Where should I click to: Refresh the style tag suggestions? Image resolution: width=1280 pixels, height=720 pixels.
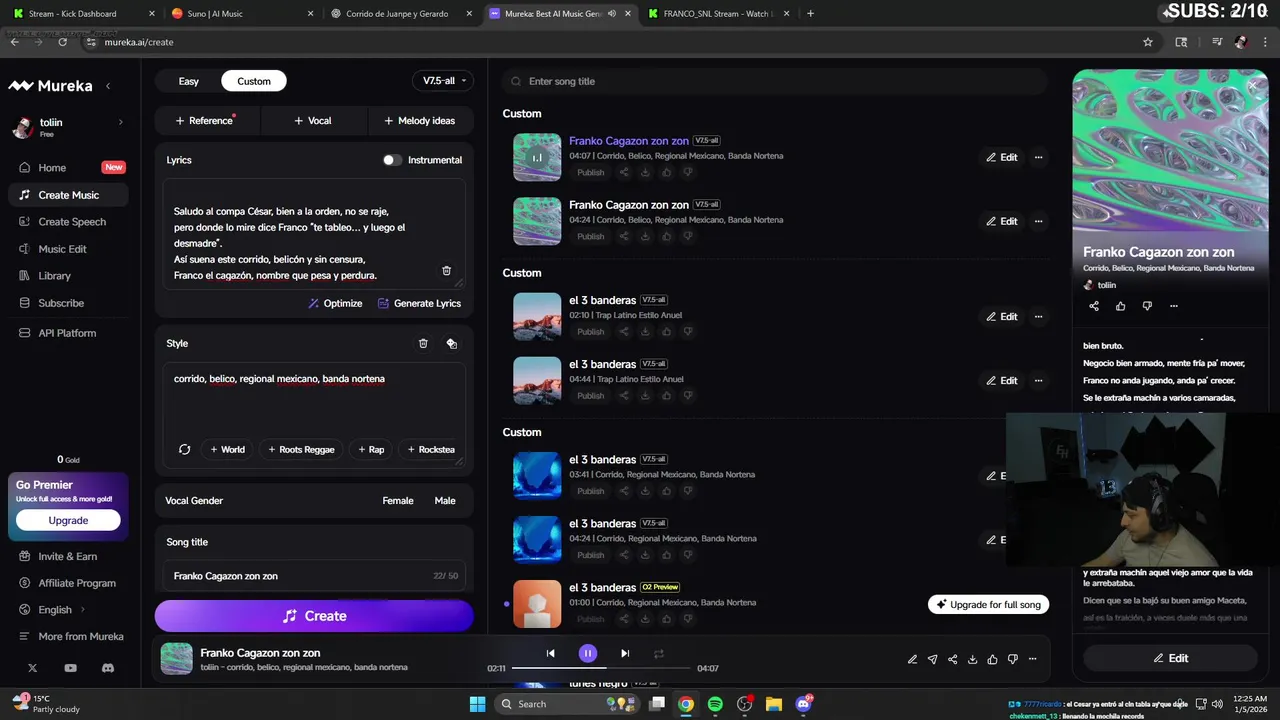coord(184,449)
